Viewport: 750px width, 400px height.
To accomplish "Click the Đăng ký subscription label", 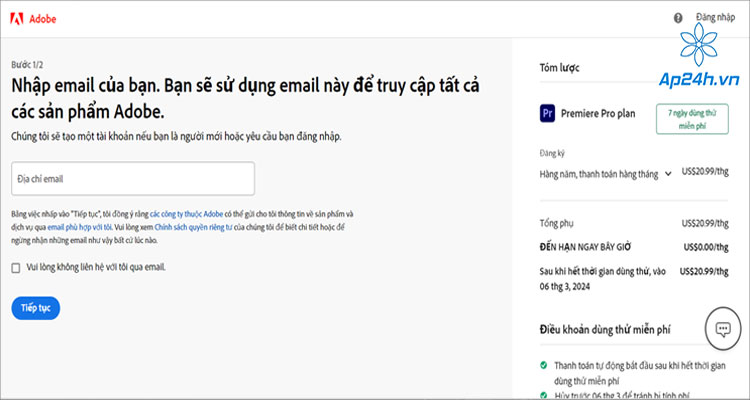I will (x=552, y=154).
